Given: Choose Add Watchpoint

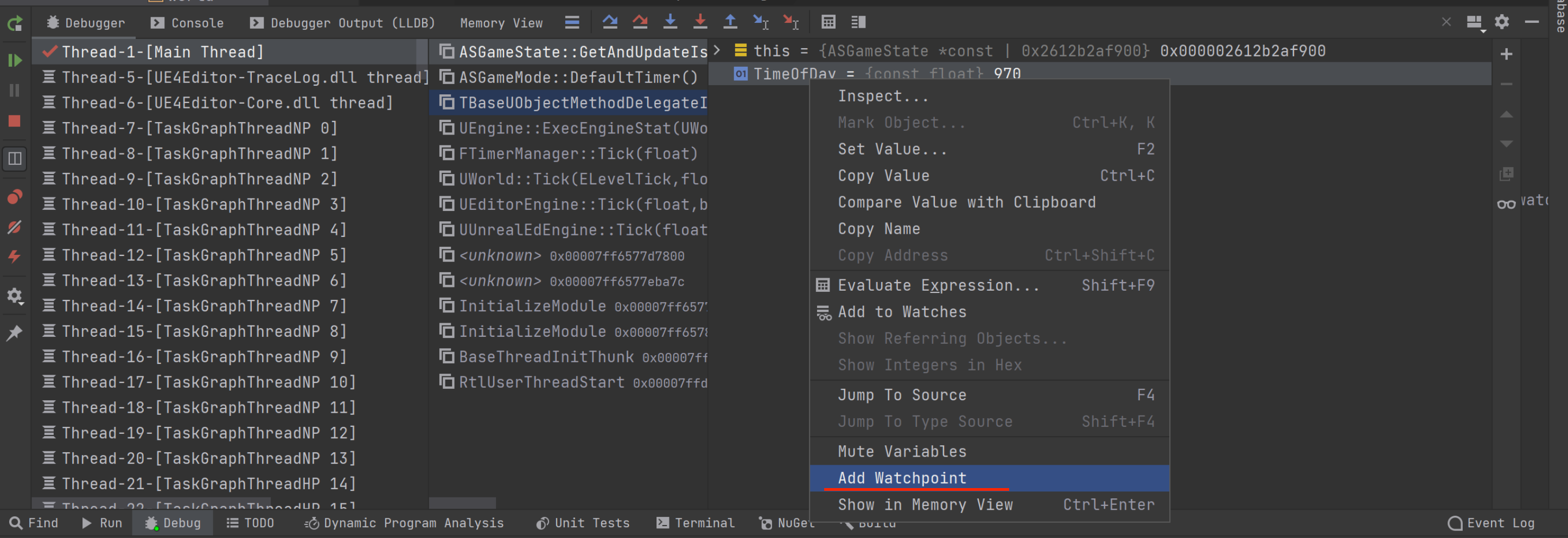Looking at the screenshot, I should 990,478.
